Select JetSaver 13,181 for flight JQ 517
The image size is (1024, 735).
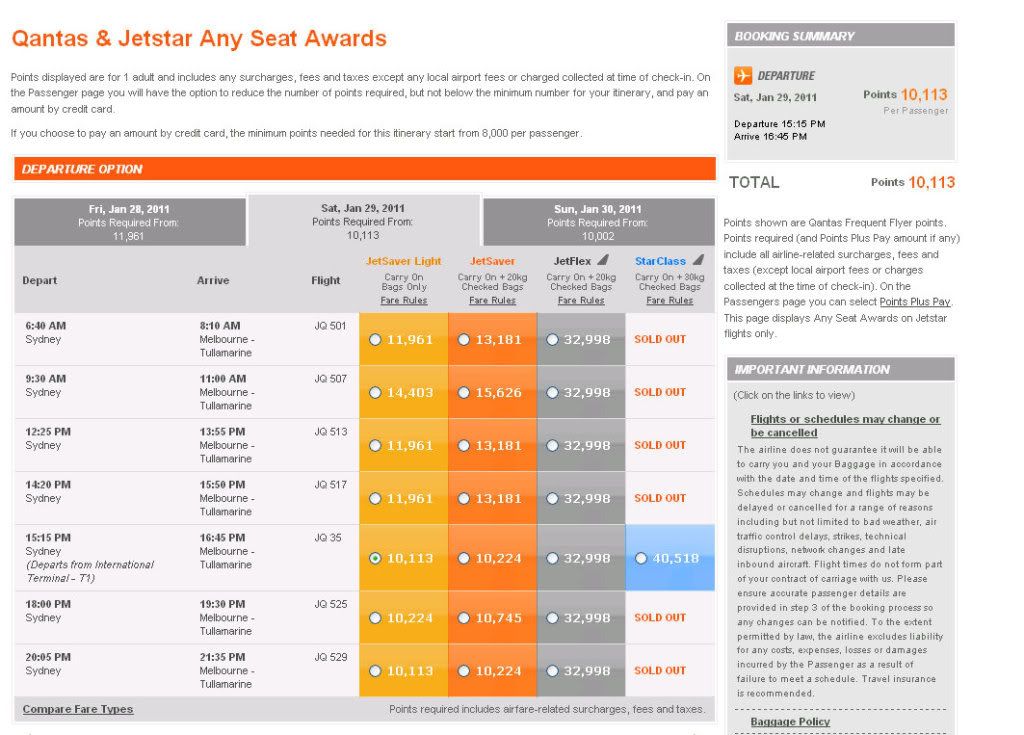point(464,498)
